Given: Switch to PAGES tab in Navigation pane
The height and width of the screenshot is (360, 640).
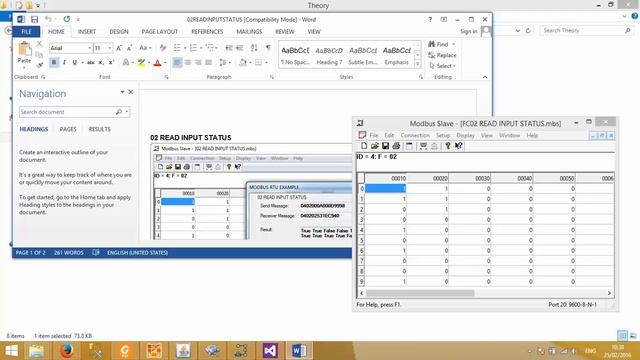Looking at the screenshot, I should [68, 129].
